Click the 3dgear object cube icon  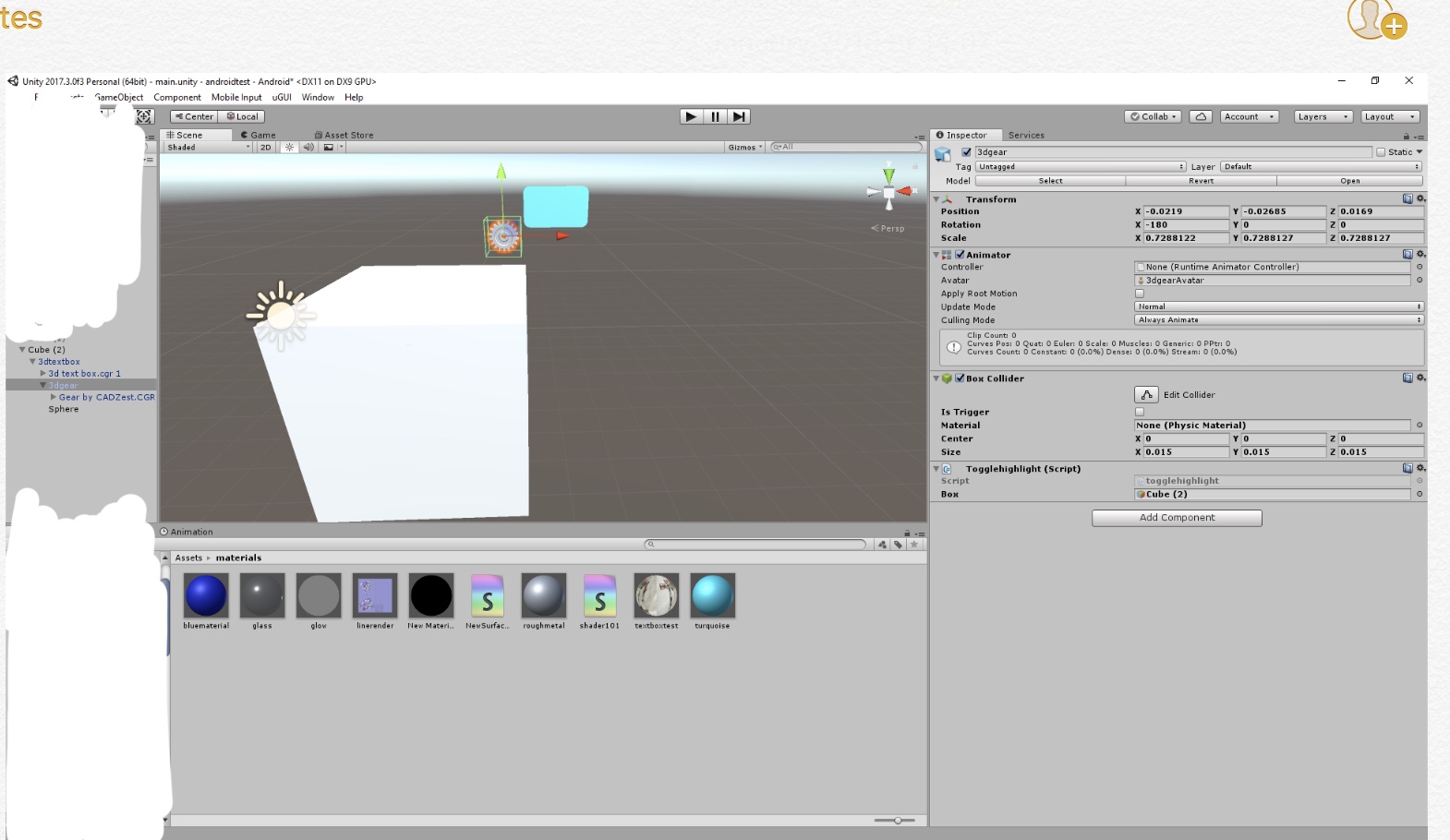(x=943, y=154)
